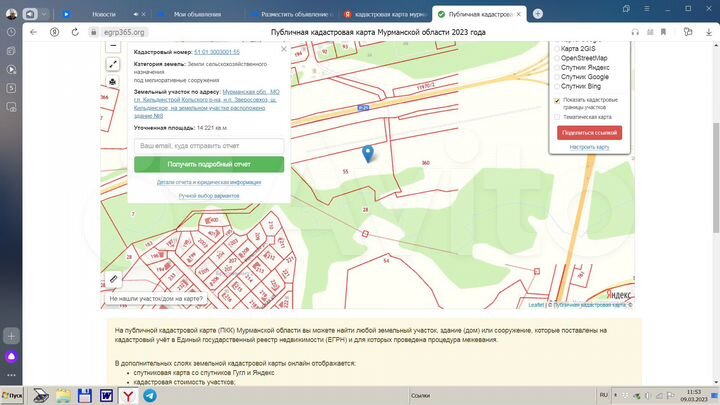Switch to the Новости tab

point(104,14)
